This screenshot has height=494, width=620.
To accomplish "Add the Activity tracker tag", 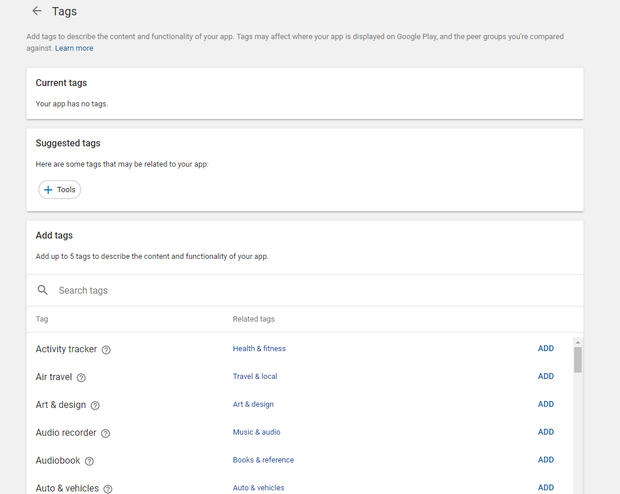I will (x=545, y=349).
